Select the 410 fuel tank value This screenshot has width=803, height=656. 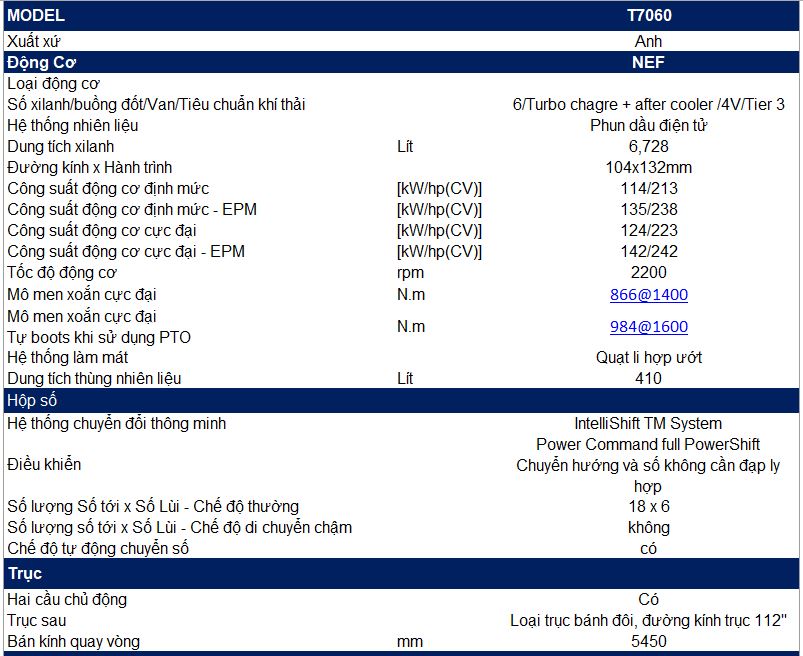click(x=648, y=378)
